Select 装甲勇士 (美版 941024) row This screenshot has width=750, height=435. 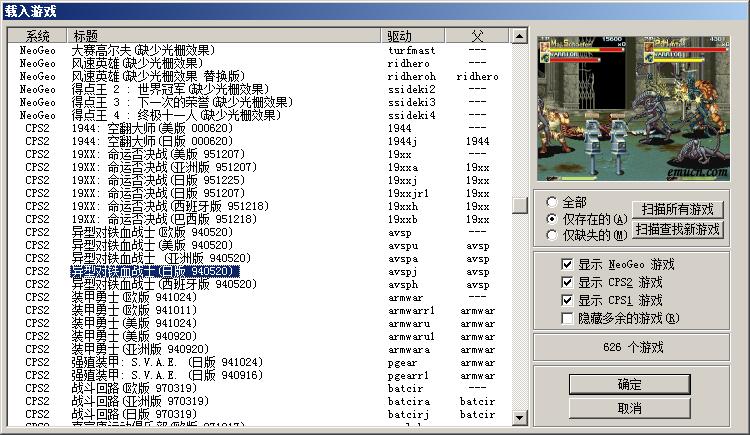coord(258,323)
